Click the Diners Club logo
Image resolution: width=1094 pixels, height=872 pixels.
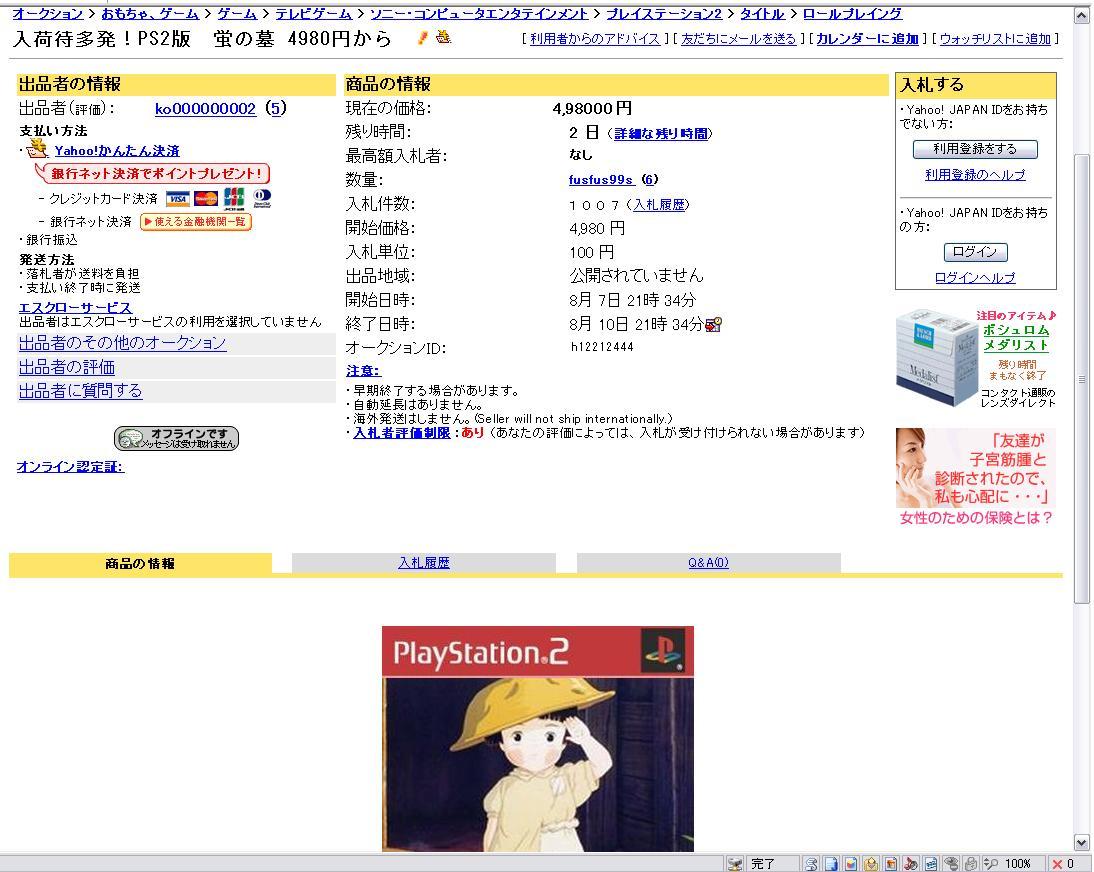coord(262,198)
